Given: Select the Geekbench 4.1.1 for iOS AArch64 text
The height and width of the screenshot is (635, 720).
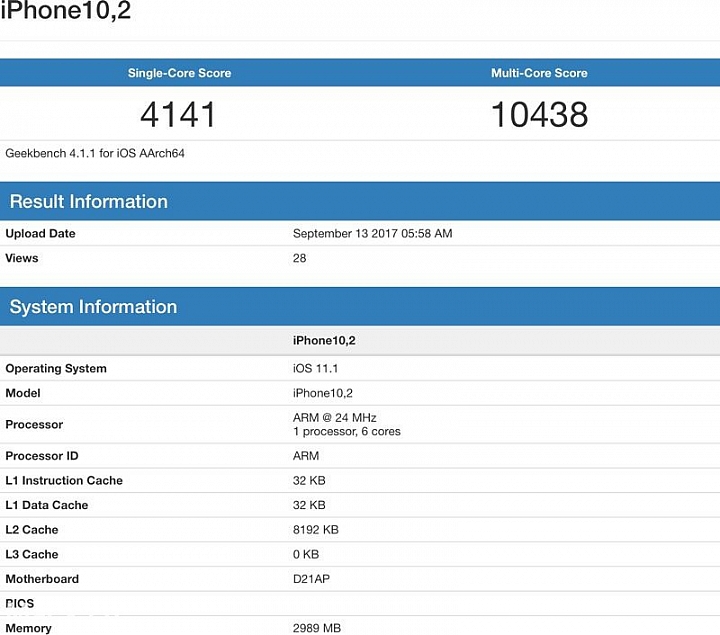Looking at the screenshot, I should click(x=95, y=153).
